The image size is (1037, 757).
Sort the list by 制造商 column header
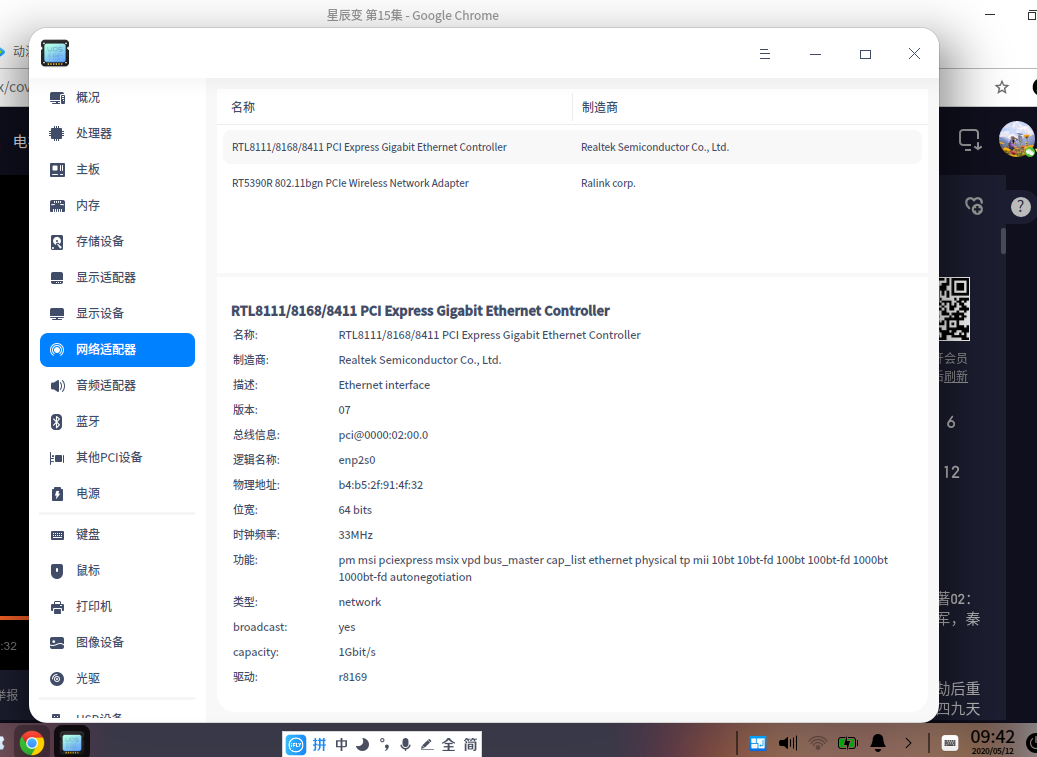click(750, 107)
